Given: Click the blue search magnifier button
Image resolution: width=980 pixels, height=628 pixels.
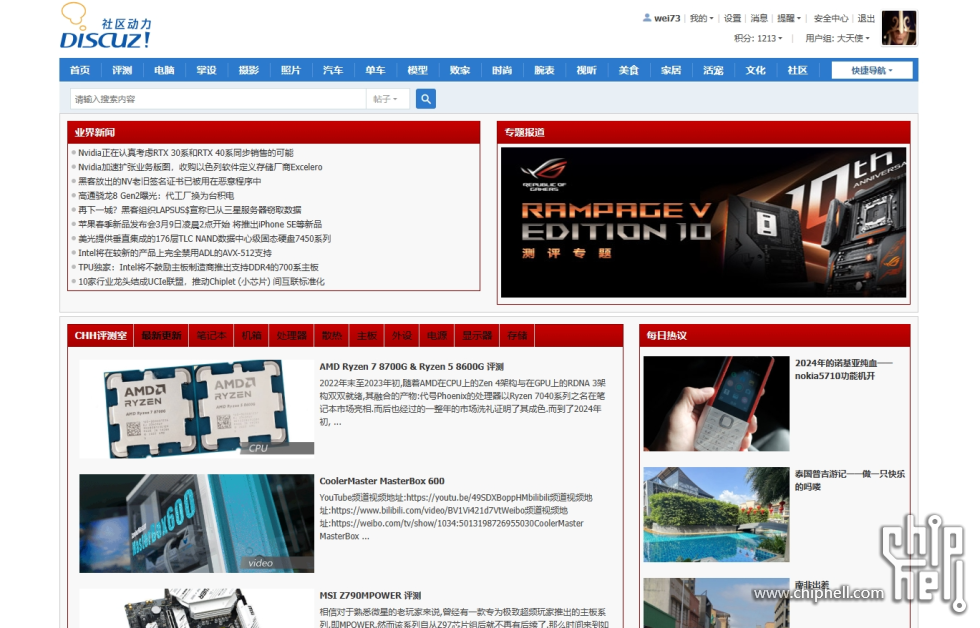Looking at the screenshot, I should (x=426, y=99).
